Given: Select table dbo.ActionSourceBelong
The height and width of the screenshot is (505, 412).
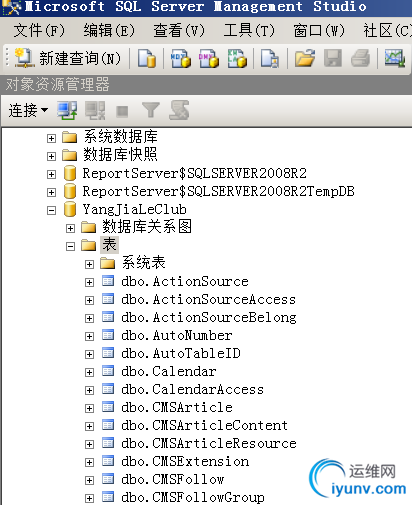Looking at the screenshot, I should tap(209, 318).
